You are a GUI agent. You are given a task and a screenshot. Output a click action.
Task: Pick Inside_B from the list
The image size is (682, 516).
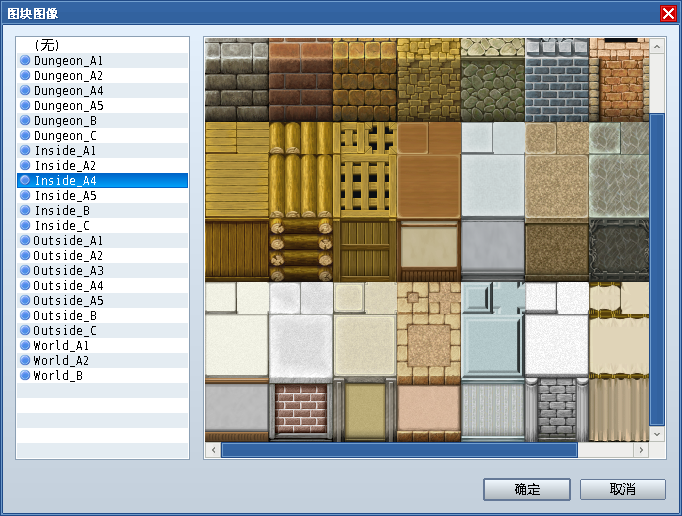[x=103, y=211]
